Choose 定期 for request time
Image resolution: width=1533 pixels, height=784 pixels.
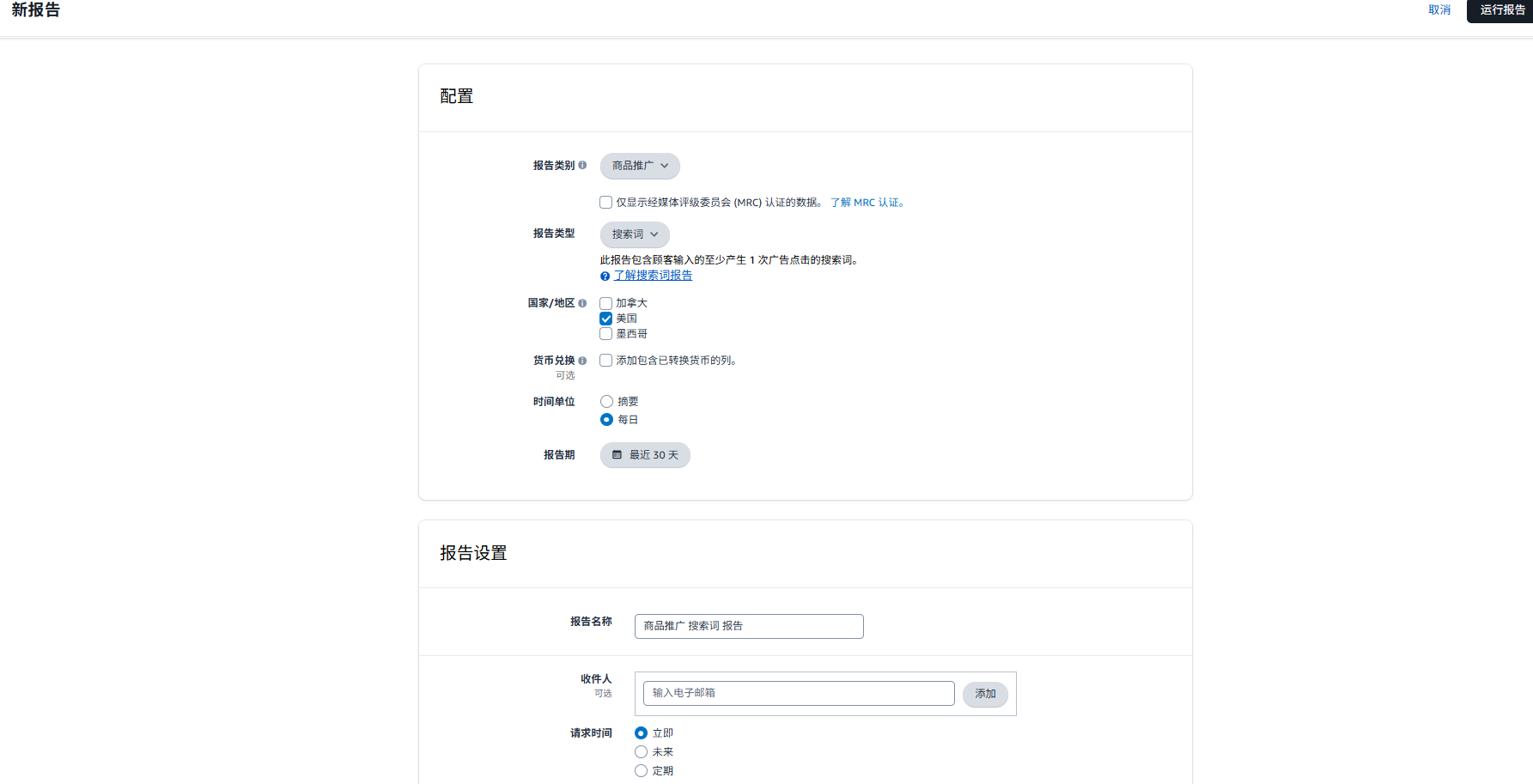tap(641, 771)
